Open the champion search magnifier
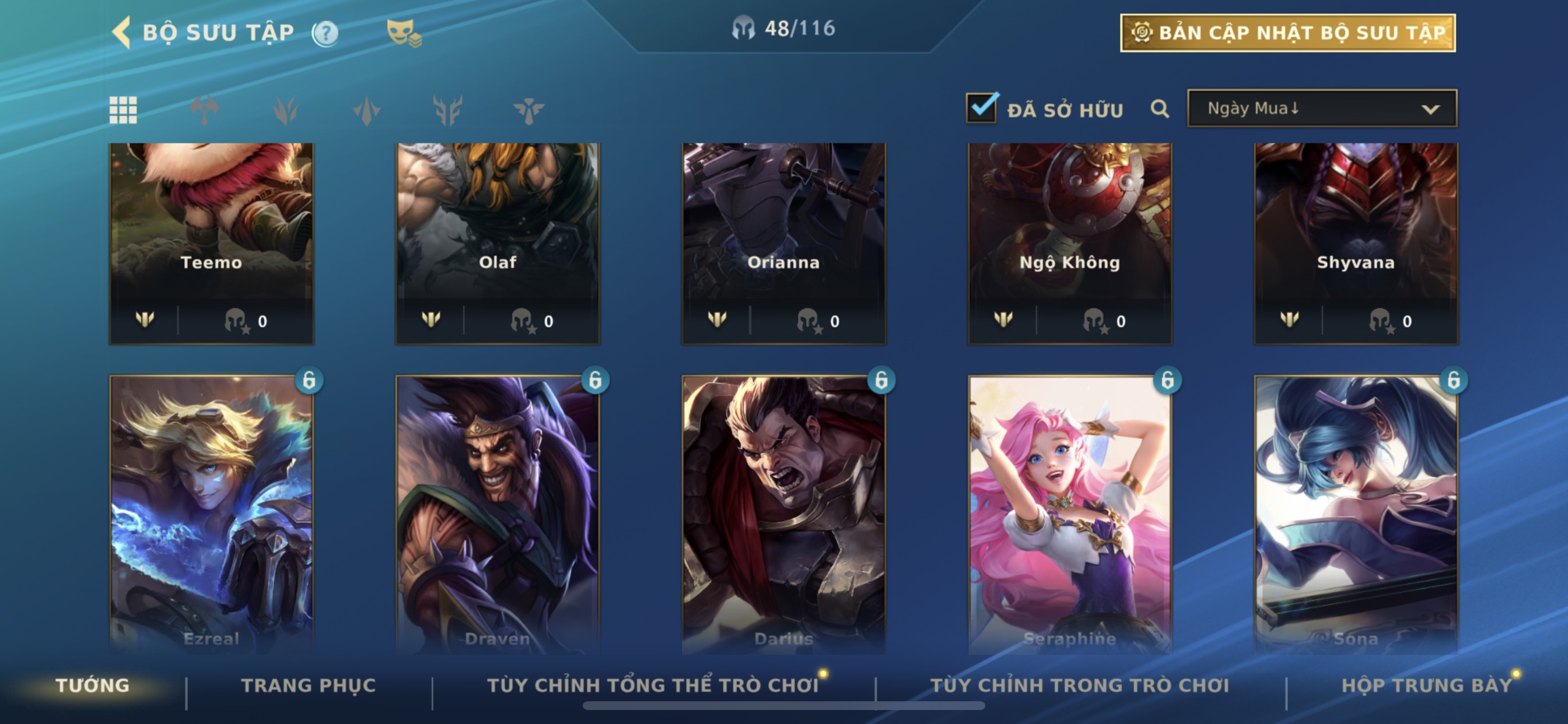The image size is (1568, 724). [1160, 110]
